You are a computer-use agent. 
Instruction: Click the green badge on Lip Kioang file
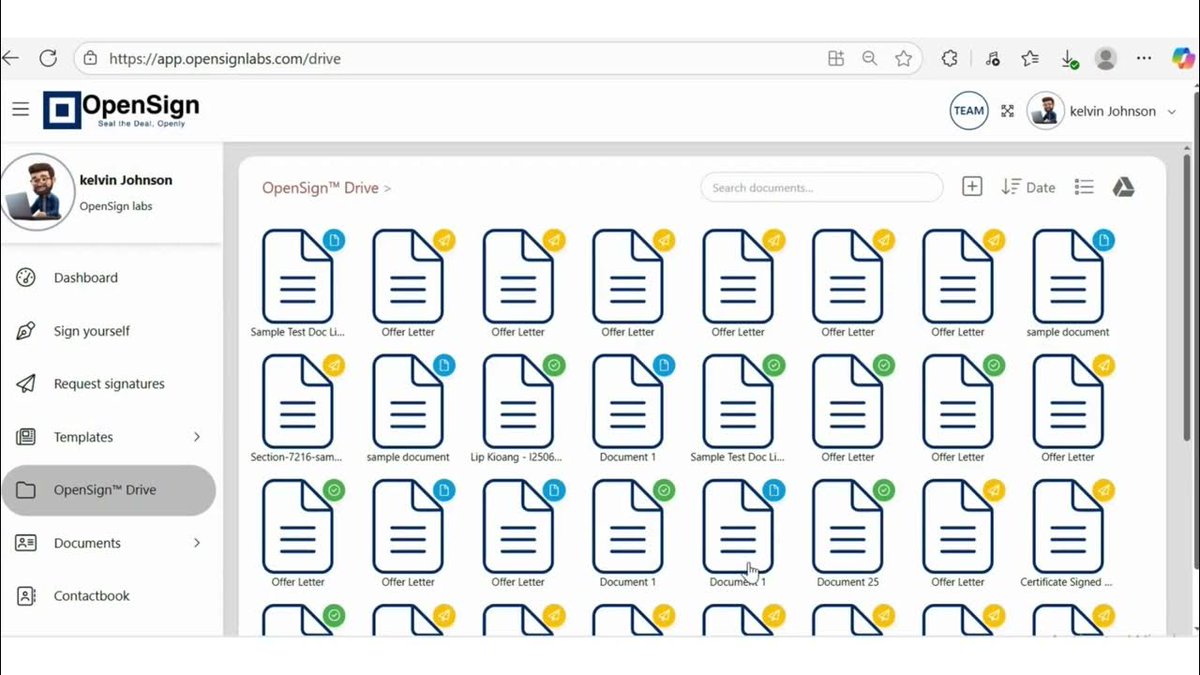point(554,365)
